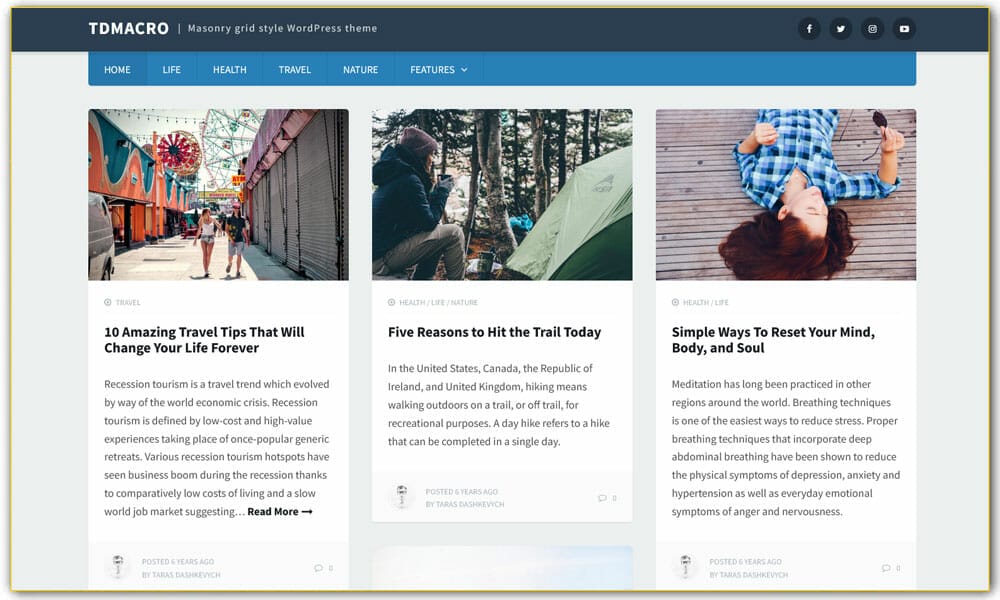The image size is (1000, 600).
Task: Click the Travel category tag on first post
Action: [128, 302]
